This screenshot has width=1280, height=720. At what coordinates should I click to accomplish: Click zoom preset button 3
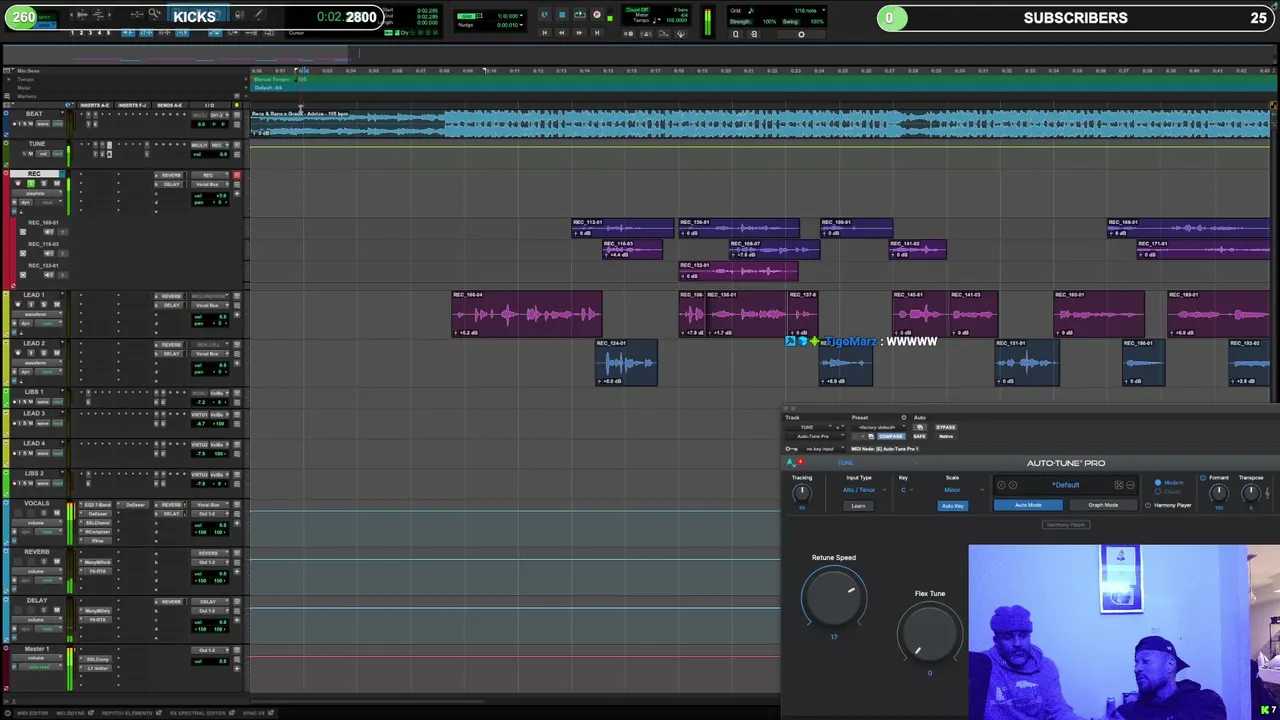coord(90,32)
